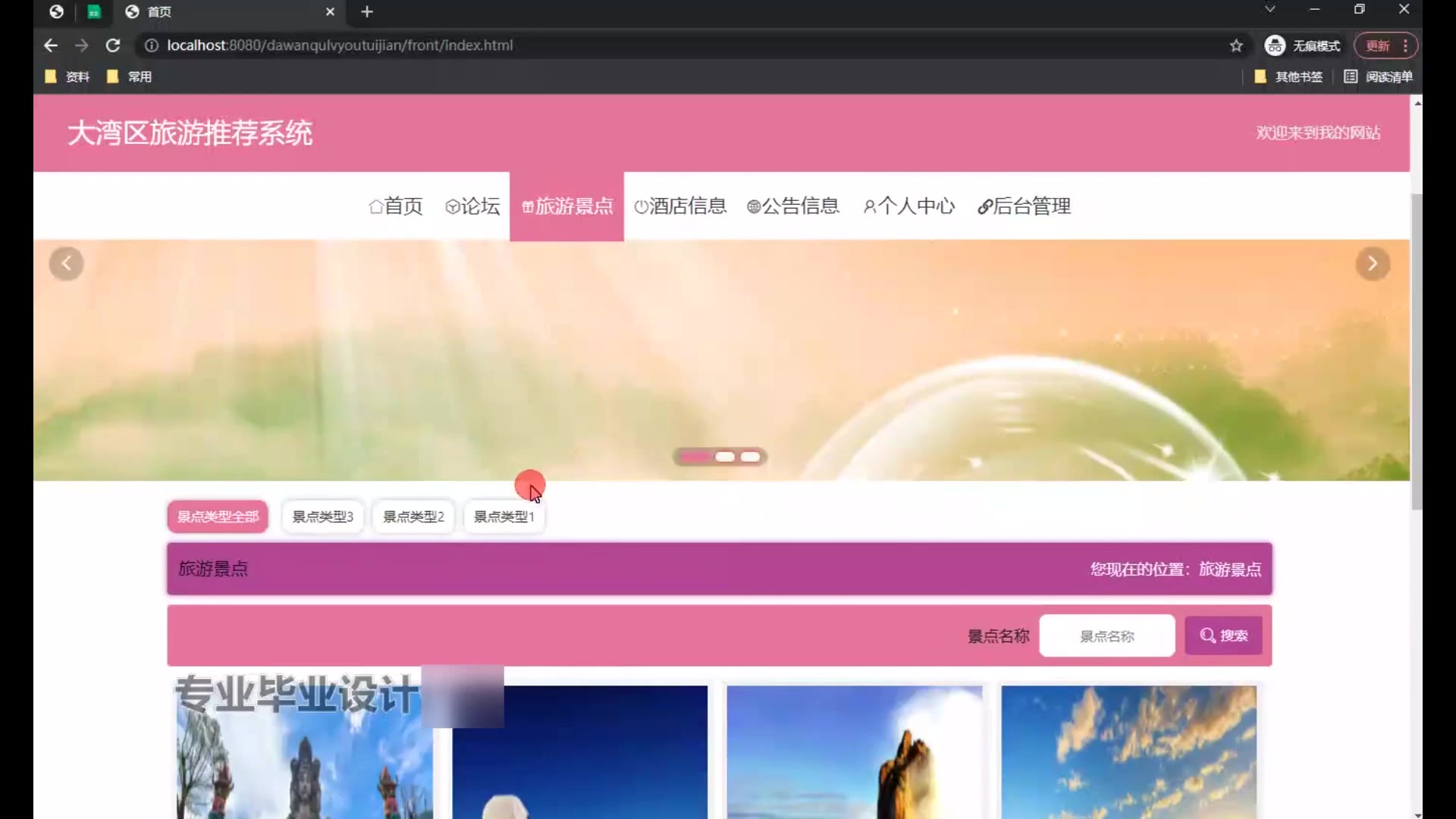Open the rock and clouds scenic thumbnail
1456x819 pixels.
(855, 752)
